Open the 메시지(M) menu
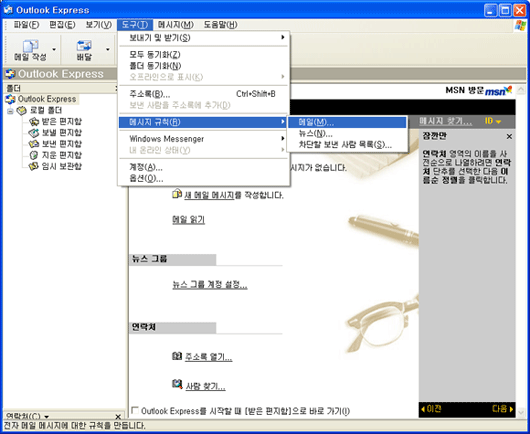Viewport: 530px width, 434px height. point(176,25)
